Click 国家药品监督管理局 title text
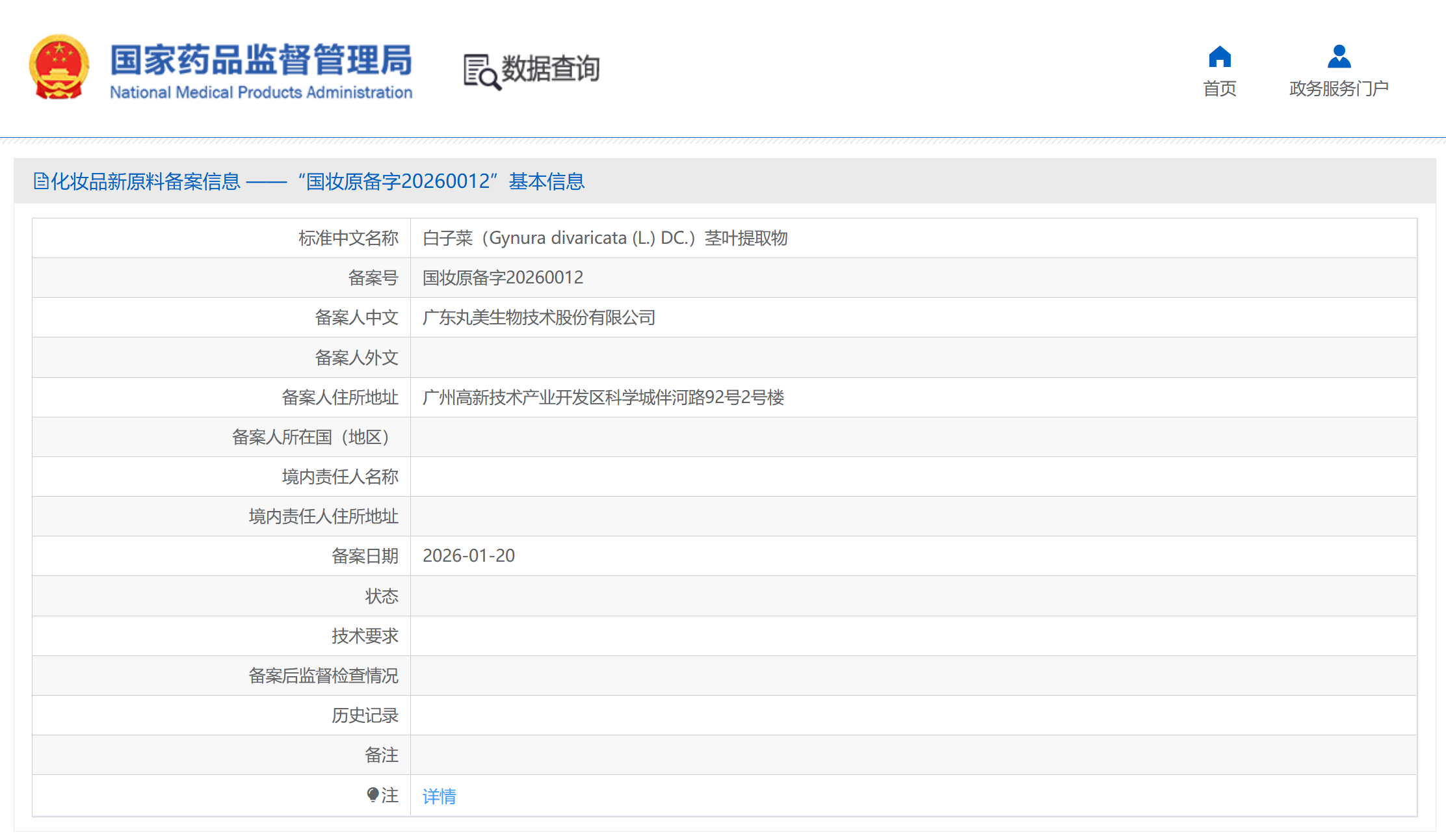The image size is (1446, 840). [x=261, y=60]
